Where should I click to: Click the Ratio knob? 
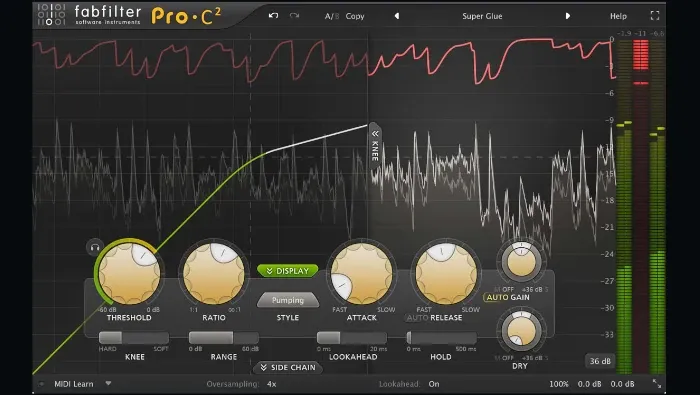(x=214, y=273)
